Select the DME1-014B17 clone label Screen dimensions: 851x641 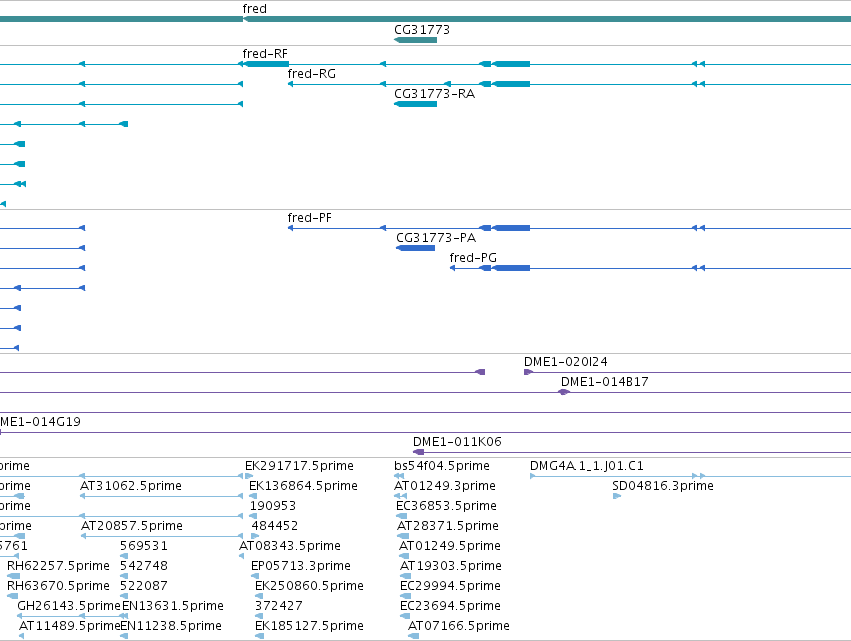[x=605, y=382]
